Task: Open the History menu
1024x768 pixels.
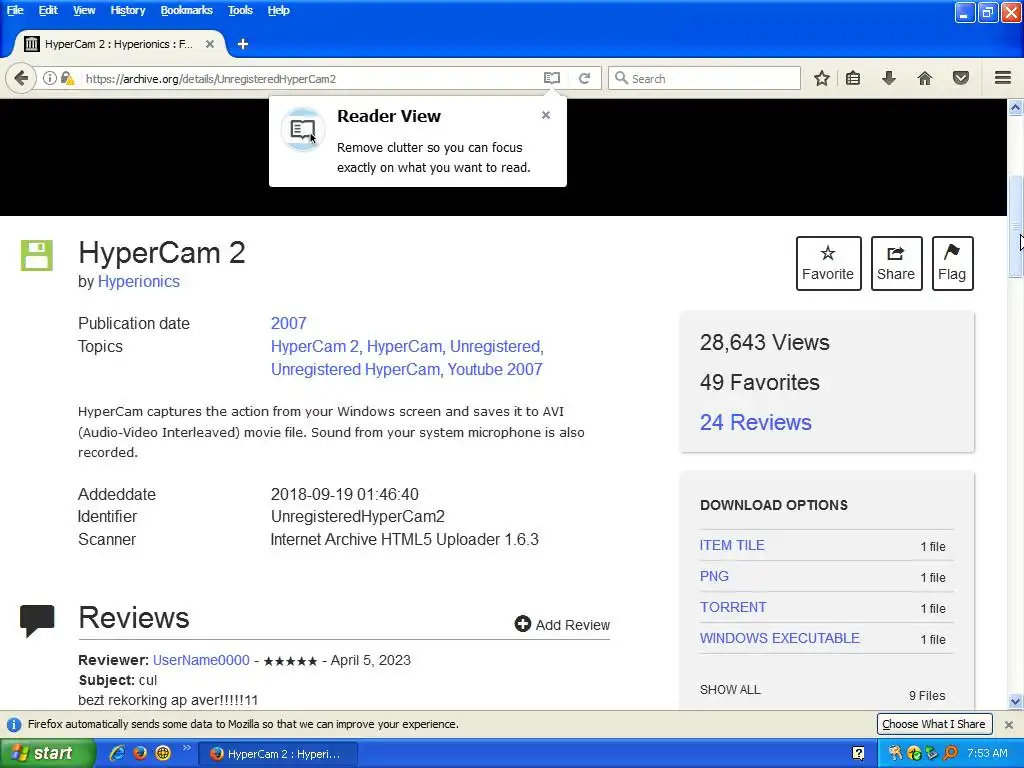Action: [x=127, y=10]
